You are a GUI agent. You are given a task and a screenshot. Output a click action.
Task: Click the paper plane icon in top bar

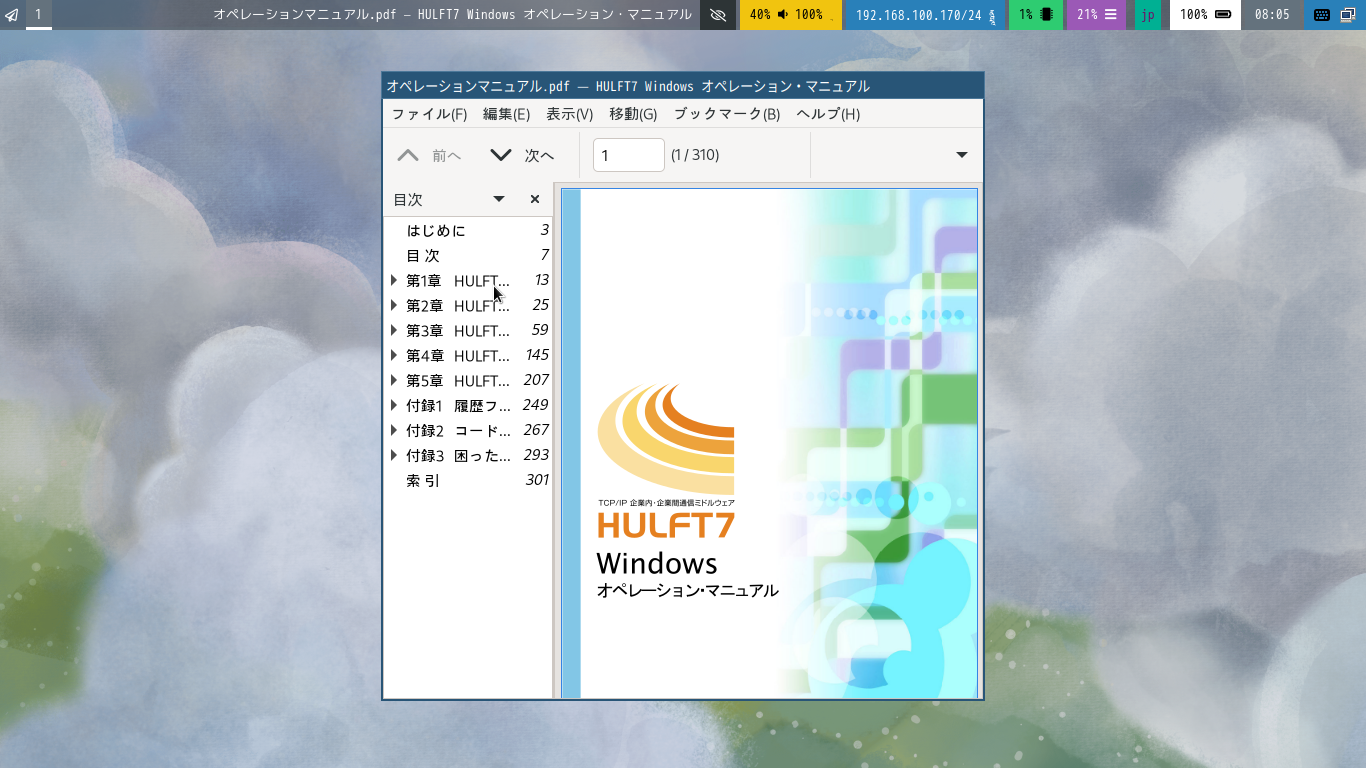click(12, 15)
